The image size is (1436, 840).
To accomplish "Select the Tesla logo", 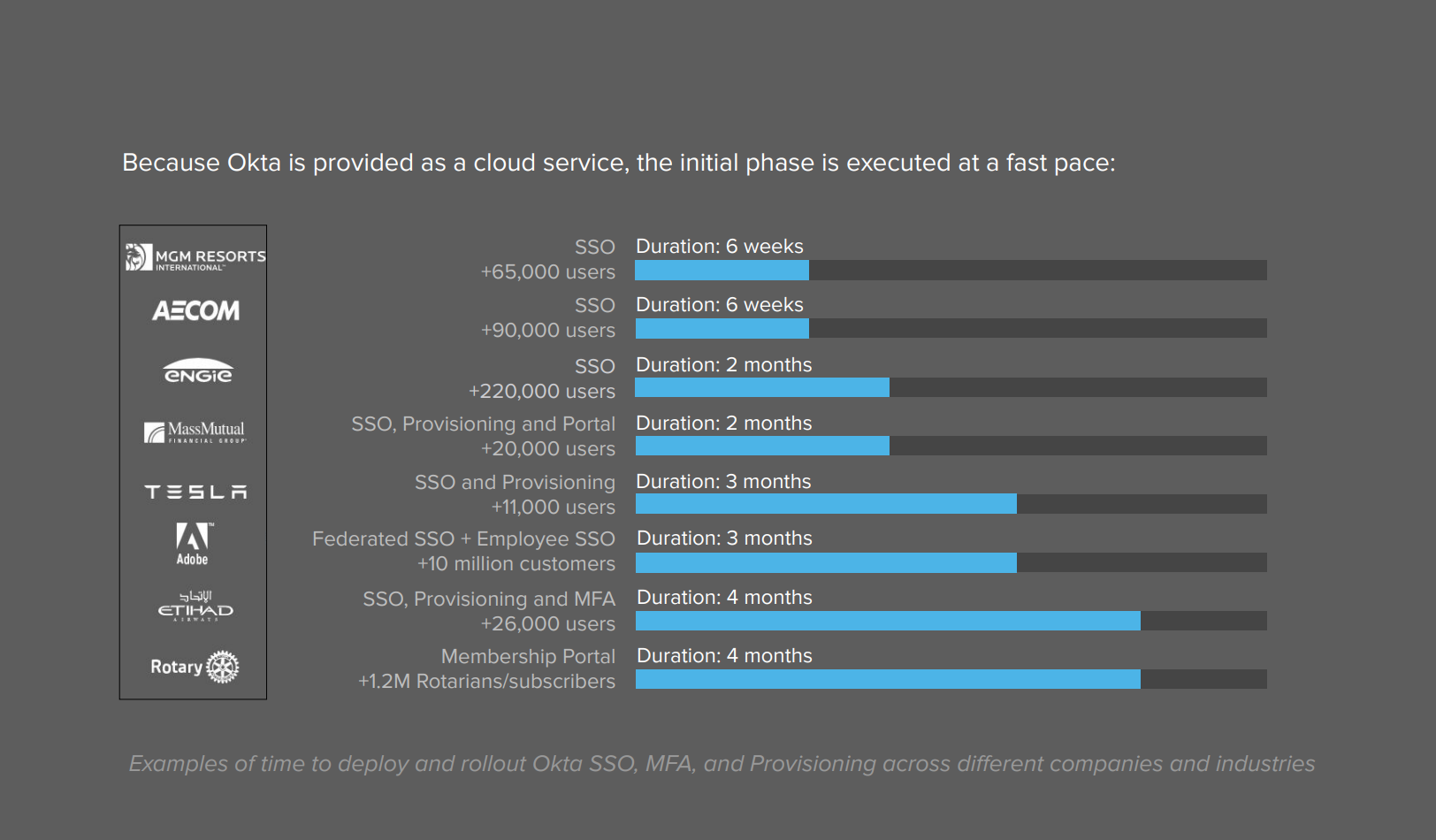I will point(195,492).
